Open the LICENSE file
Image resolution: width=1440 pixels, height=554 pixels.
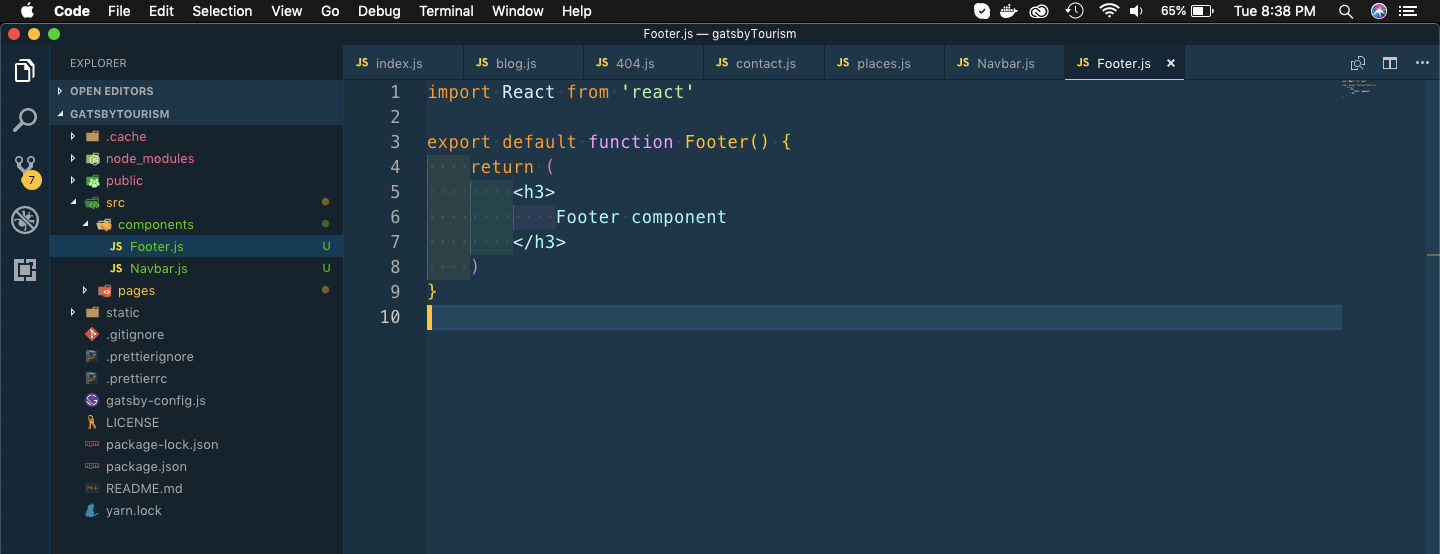pyautogui.click(x=196, y=422)
